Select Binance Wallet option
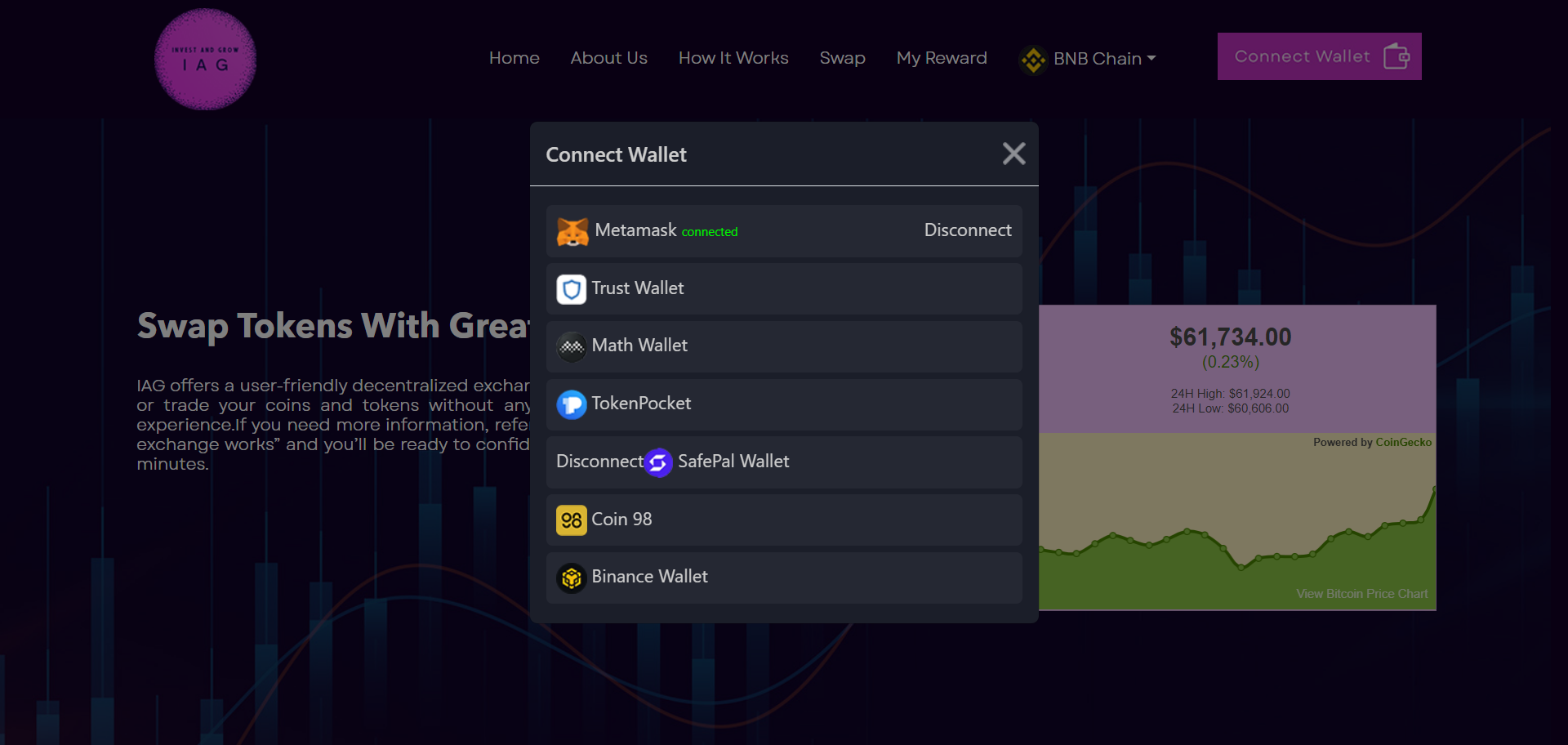 [784, 578]
